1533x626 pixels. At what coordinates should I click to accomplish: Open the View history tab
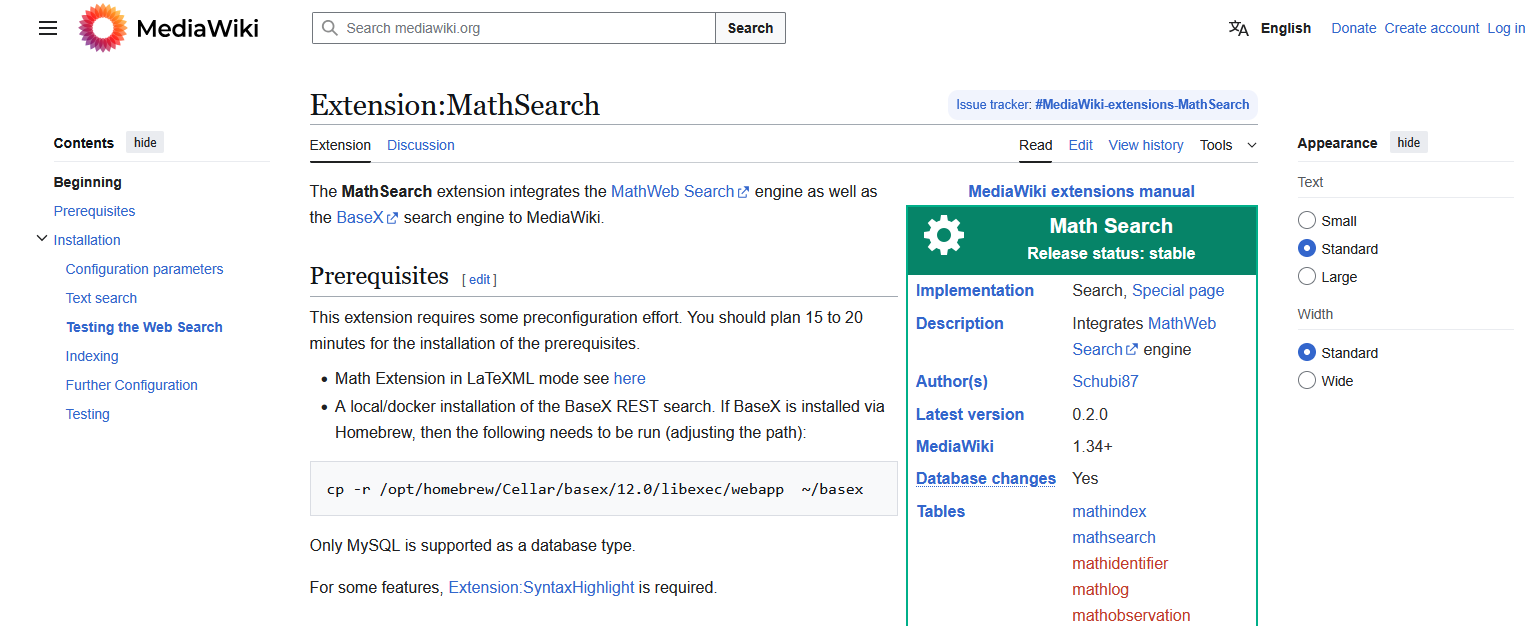(x=1145, y=145)
